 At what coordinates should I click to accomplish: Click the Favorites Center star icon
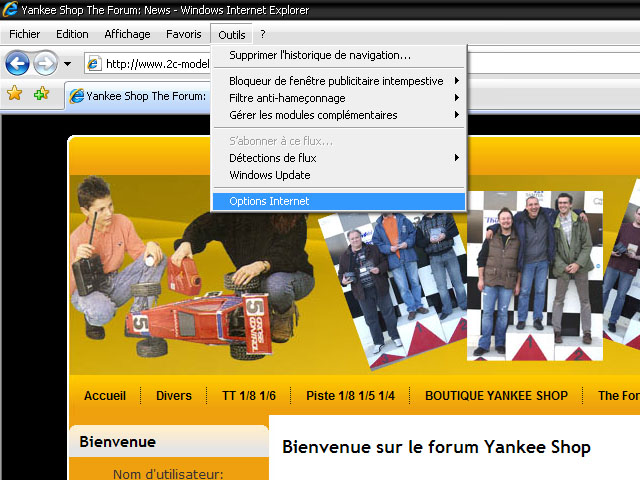coord(15,93)
